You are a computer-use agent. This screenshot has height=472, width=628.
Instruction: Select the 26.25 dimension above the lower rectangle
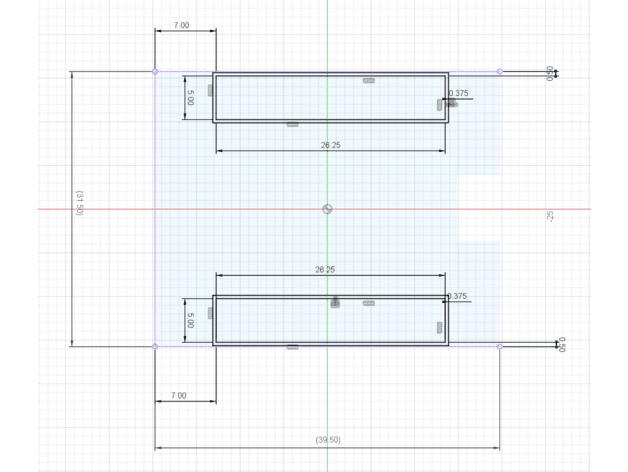click(x=325, y=270)
